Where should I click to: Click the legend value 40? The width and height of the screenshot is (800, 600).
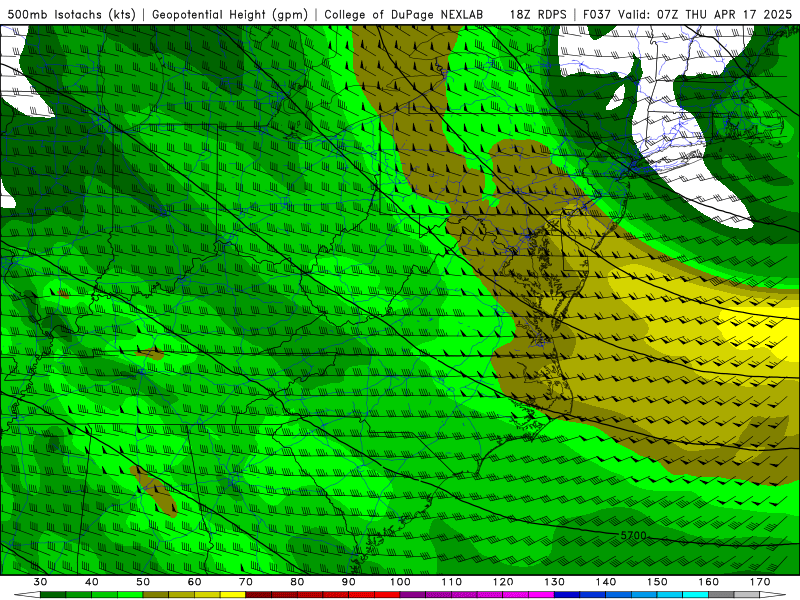tap(92, 582)
